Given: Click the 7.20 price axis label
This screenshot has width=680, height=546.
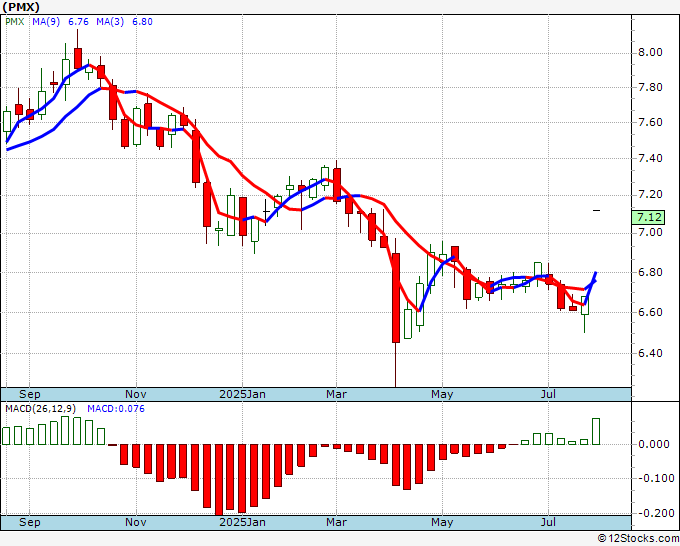Looking at the screenshot, I should 650,194.
